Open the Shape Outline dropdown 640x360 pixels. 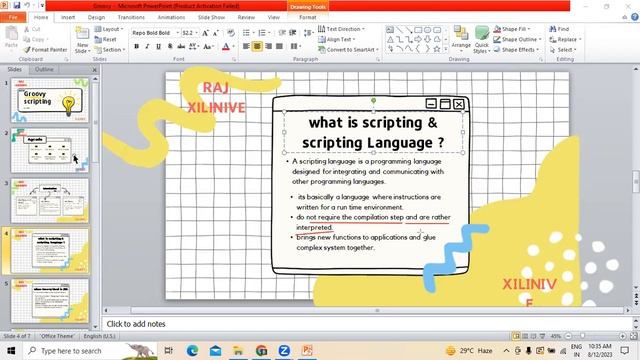[517, 39]
